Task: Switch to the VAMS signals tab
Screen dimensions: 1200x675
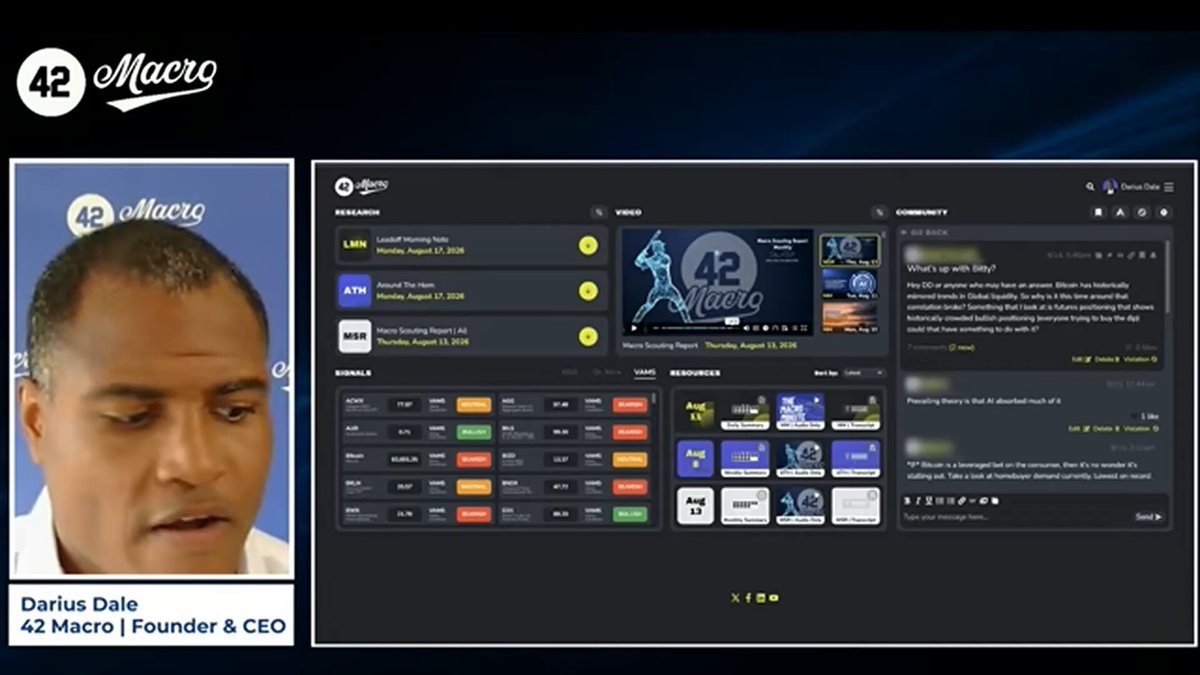Action: [645, 372]
